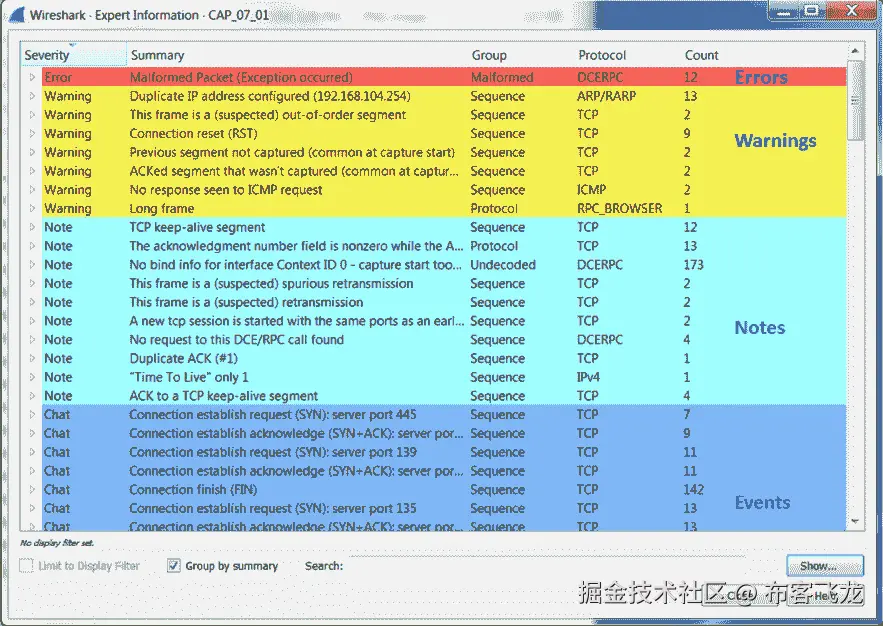883x626 pixels.
Task: Sort by the Group column header
Action: (x=520, y=55)
